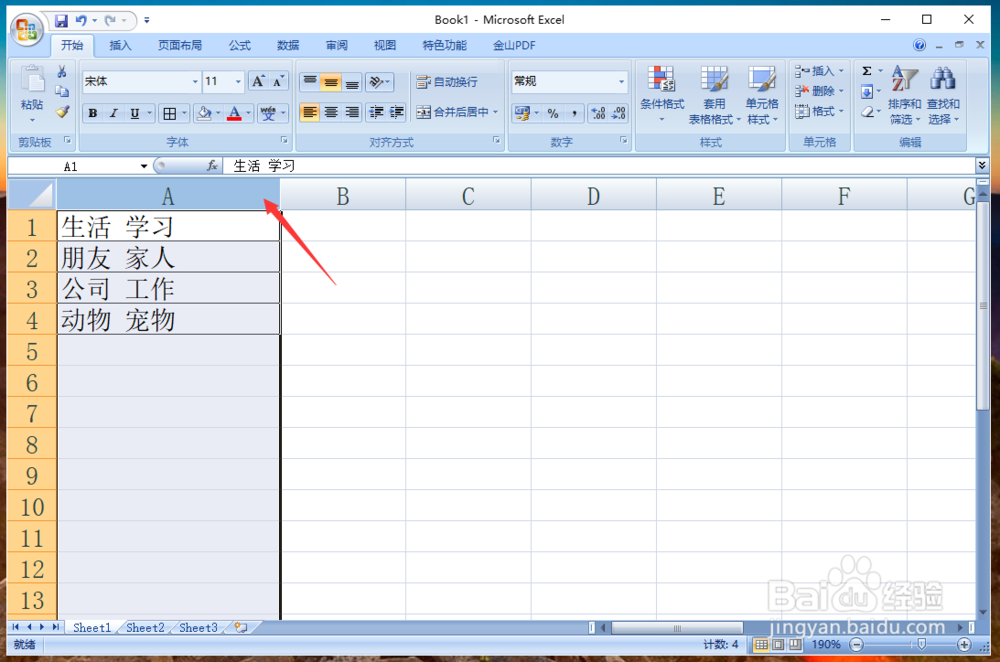Screen dimensions: 1000x662
Task: Open the 合并后居中 dropdown arrow
Action: coord(496,112)
